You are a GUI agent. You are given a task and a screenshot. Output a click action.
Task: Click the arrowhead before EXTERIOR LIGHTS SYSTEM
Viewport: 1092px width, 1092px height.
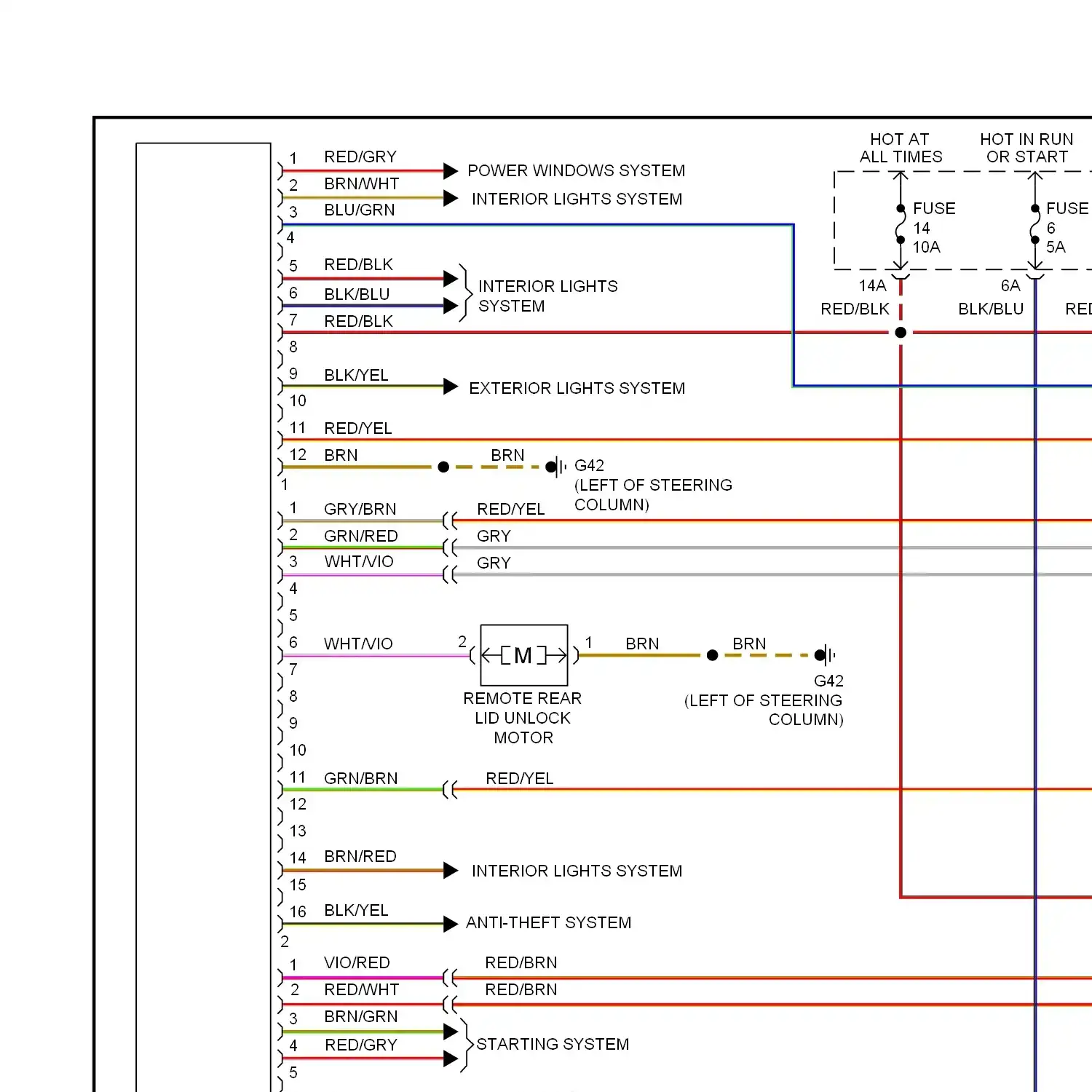(x=451, y=387)
